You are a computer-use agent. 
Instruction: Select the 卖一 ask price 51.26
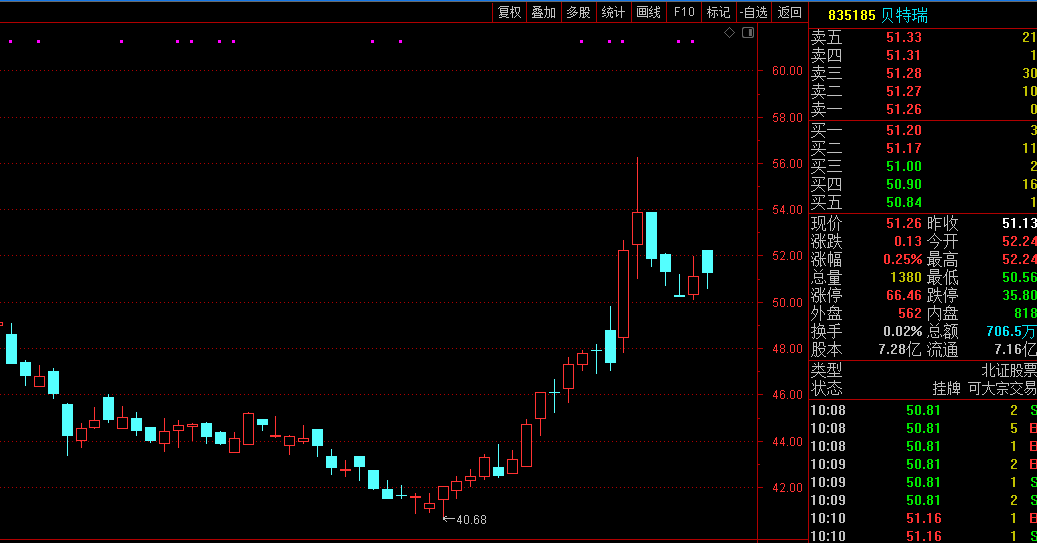tap(903, 109)
